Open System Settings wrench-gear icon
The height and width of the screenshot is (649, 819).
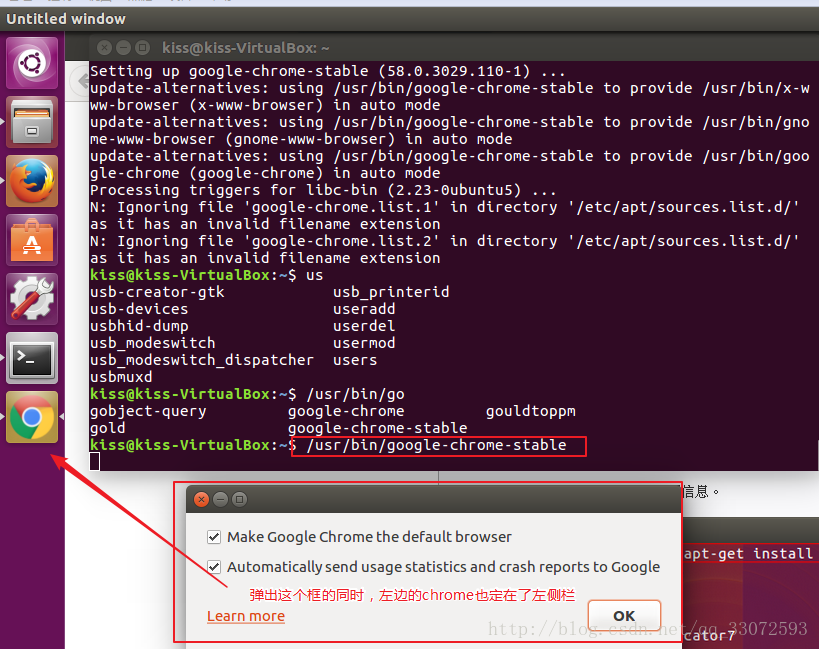click(x=32, y=299)
